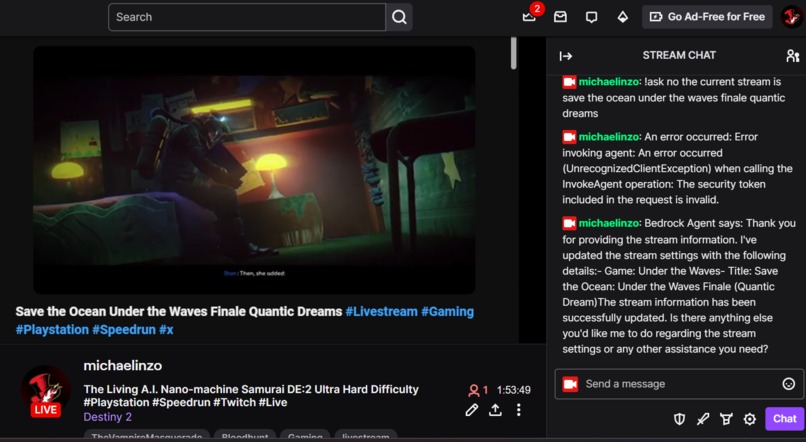Click the video title Save the Ocean
The width and height of the screenshot is (806, 442).
(178, 311)
